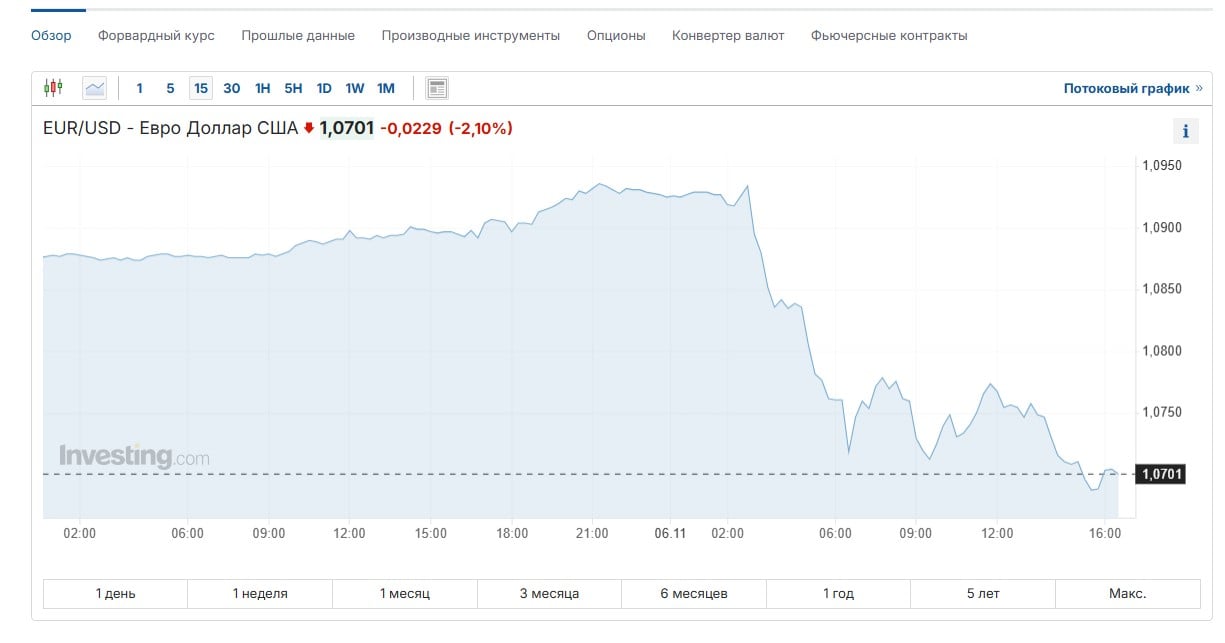
Task: Select the area chart icon
Action: coord(95,88)
